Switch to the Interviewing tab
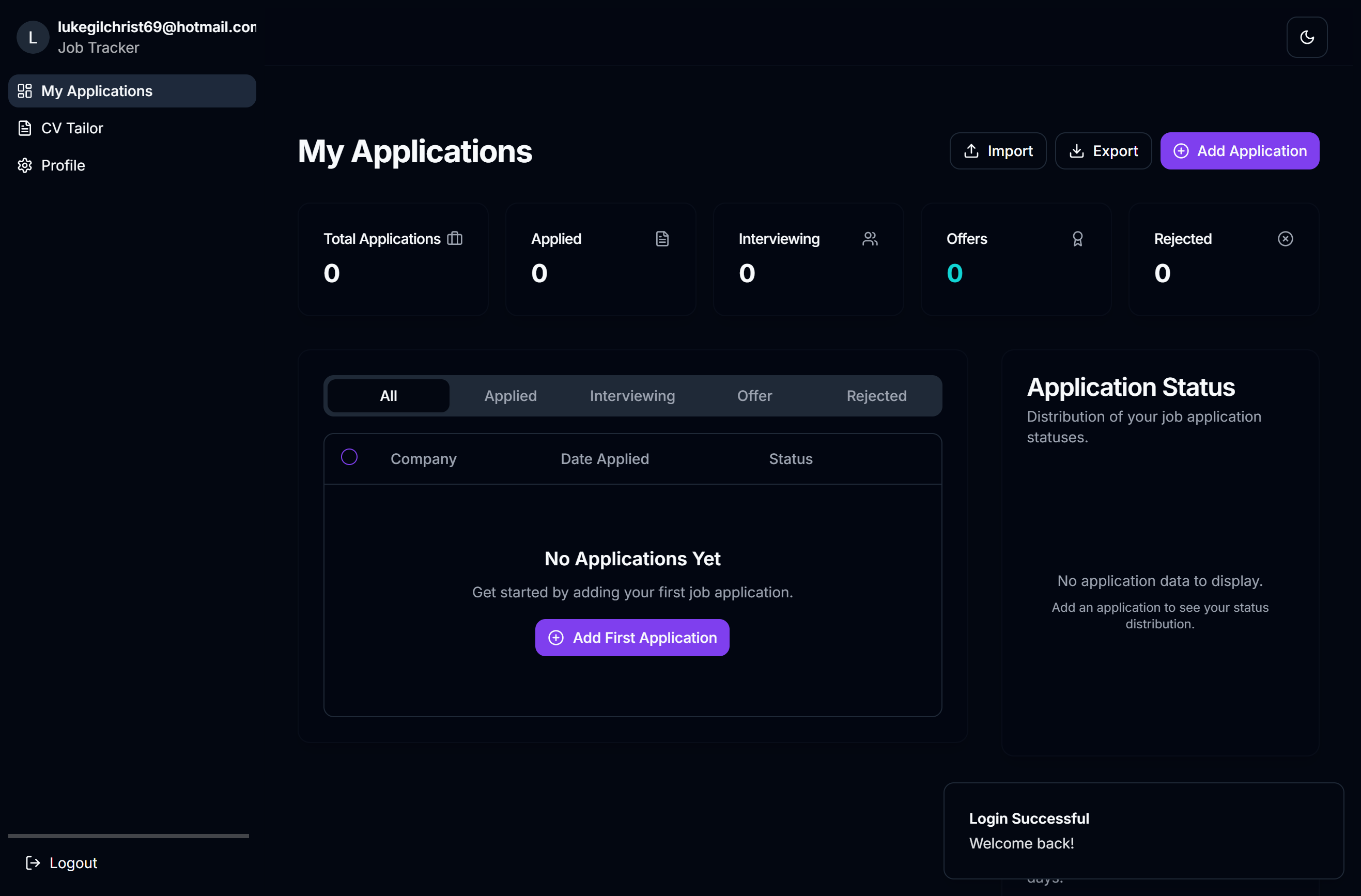The image size is (1361, 896). (x=632, y=396)
